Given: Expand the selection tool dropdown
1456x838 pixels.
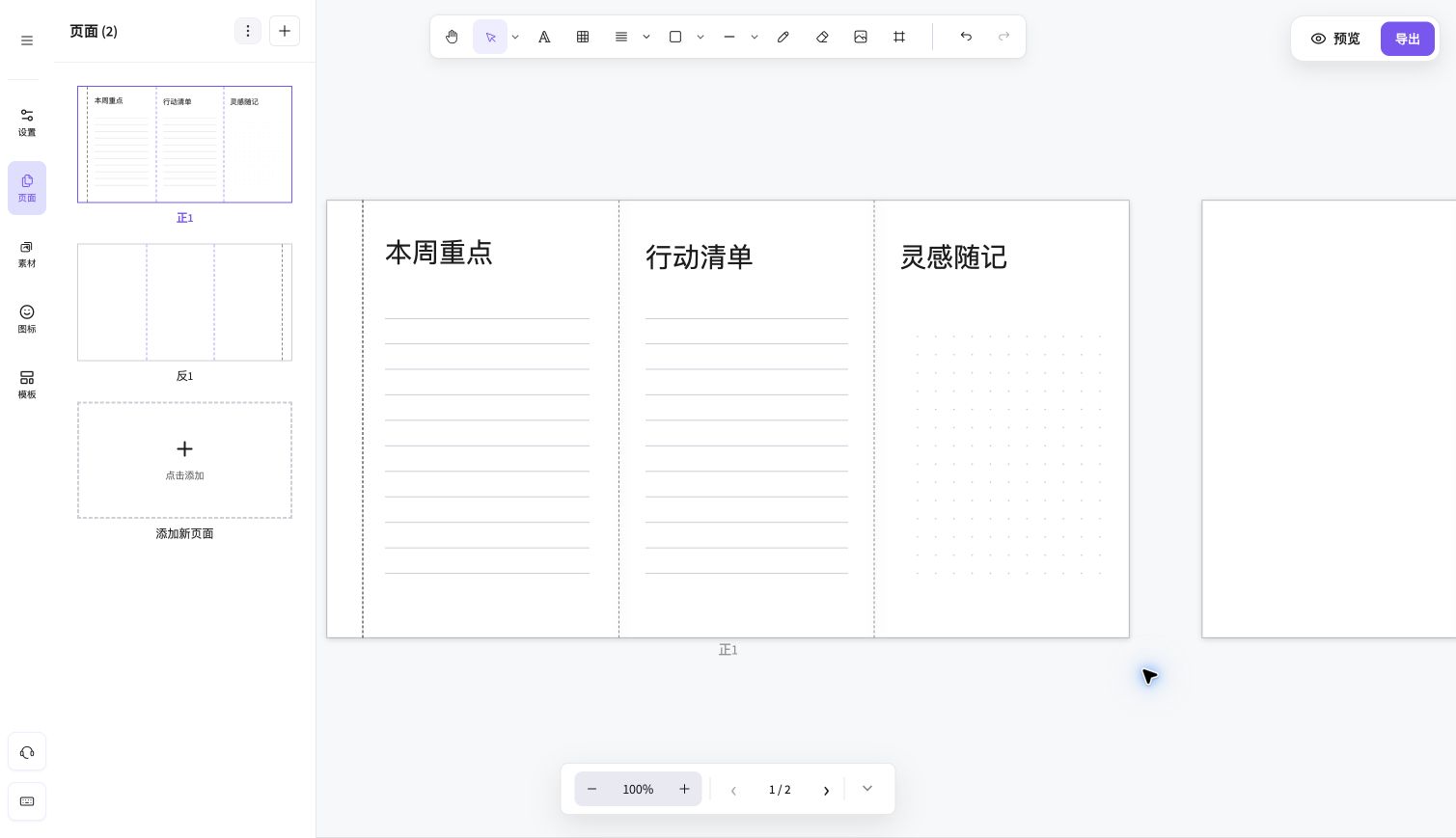Looking at the screenshot, I should pos(515,37).
